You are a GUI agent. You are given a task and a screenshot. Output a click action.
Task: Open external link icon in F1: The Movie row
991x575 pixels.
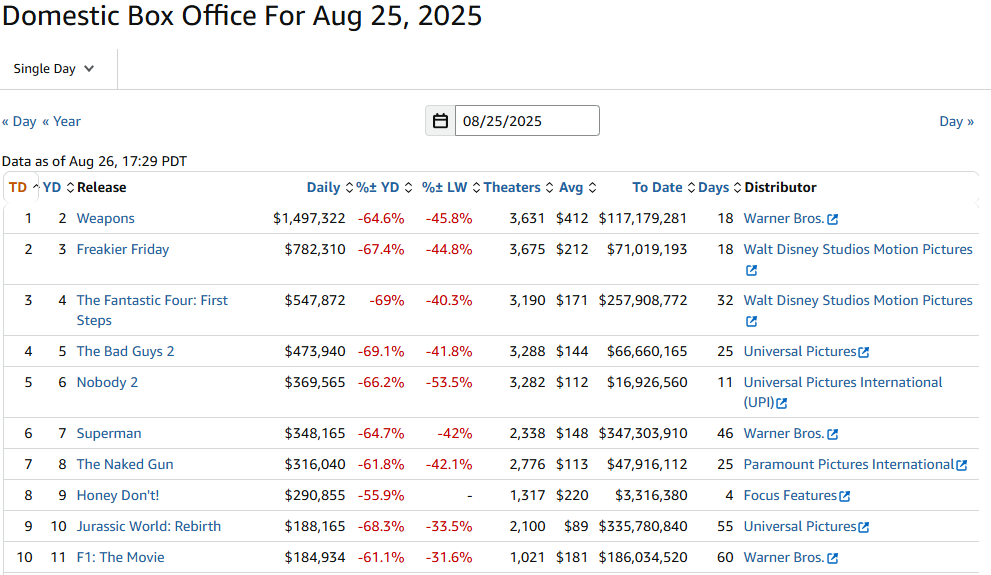click(x=833, y=558)
